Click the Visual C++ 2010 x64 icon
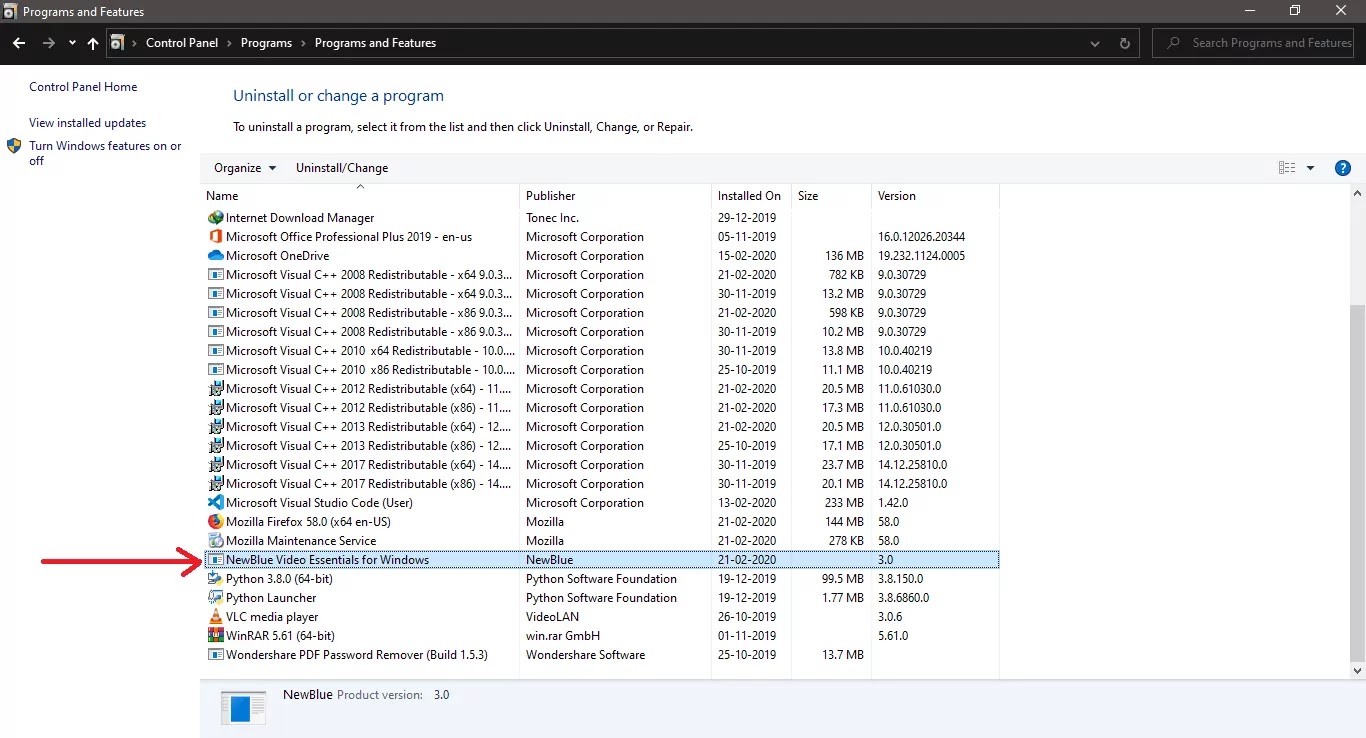Viewport: 1366px width, 738px height. (x=215, y=351)
